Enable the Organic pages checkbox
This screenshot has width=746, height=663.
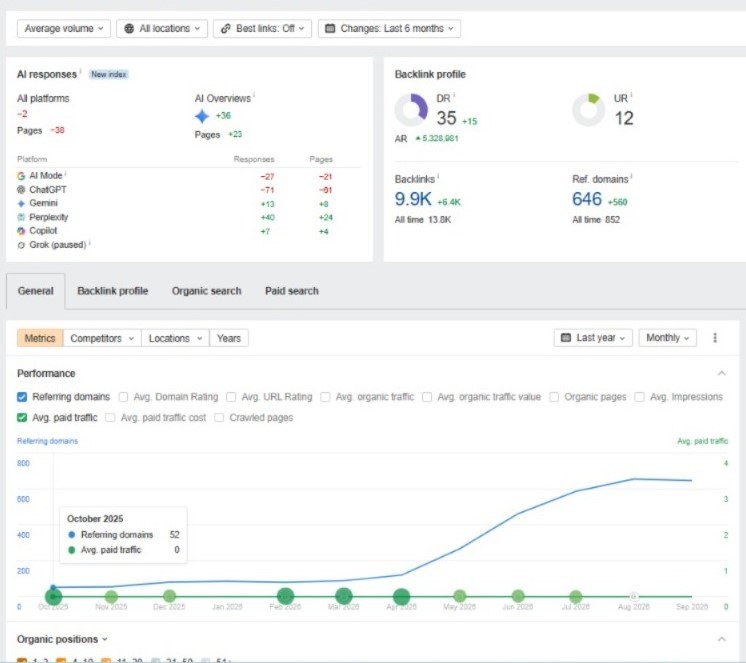click(x=554, y=397)
